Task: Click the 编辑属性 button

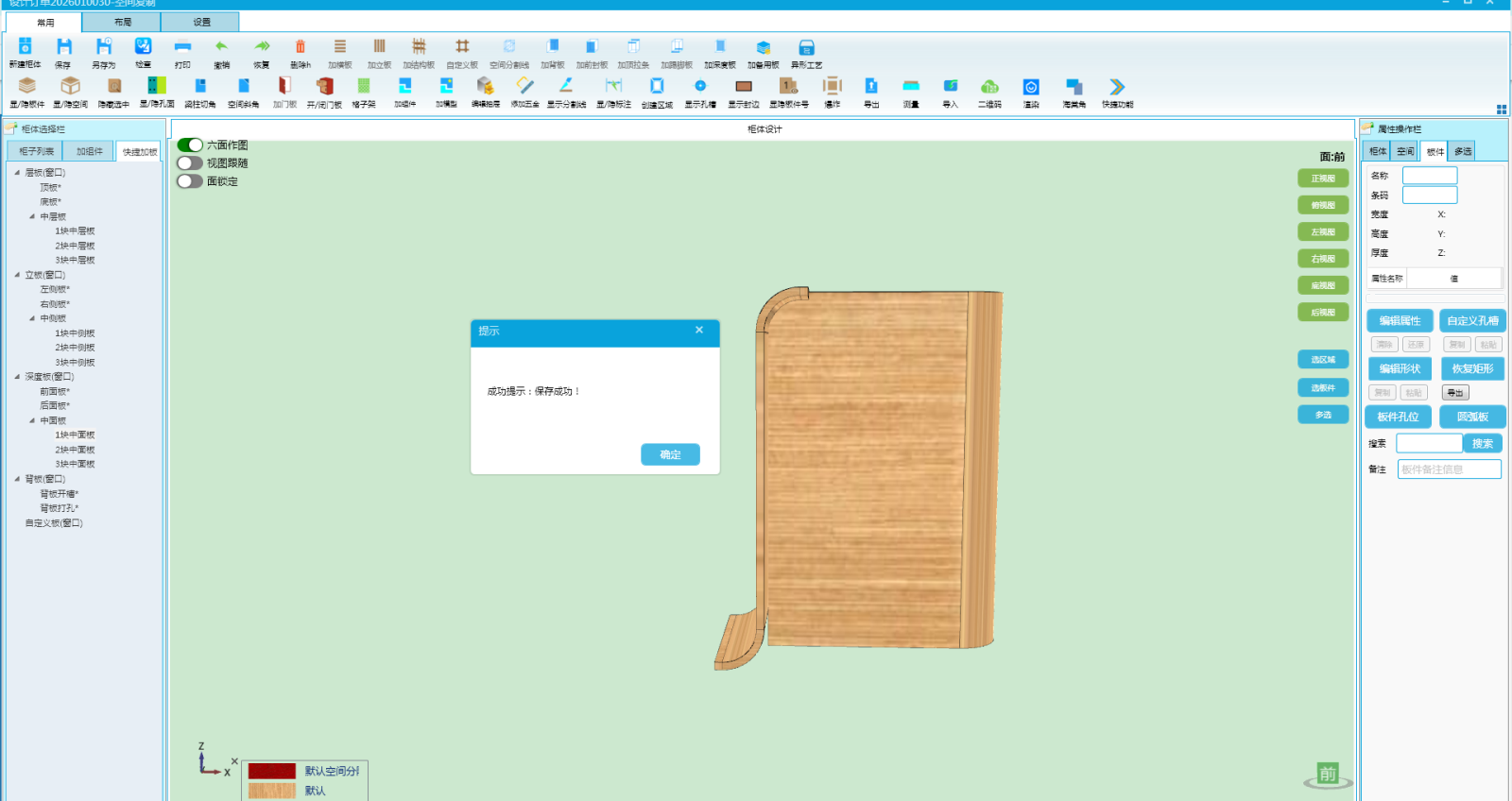Action: click(x=1400, y=321)
